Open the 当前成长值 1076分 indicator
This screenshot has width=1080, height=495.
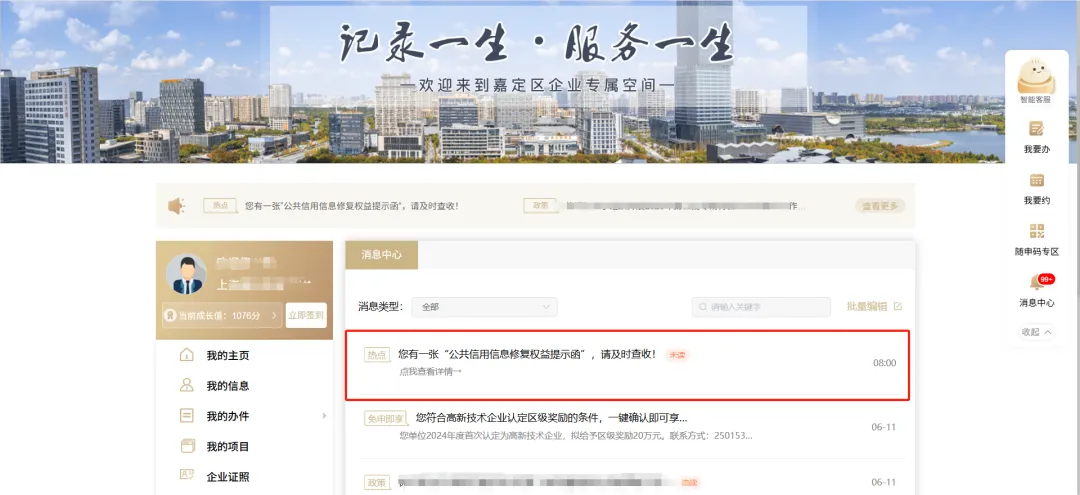tap(222, 316)
